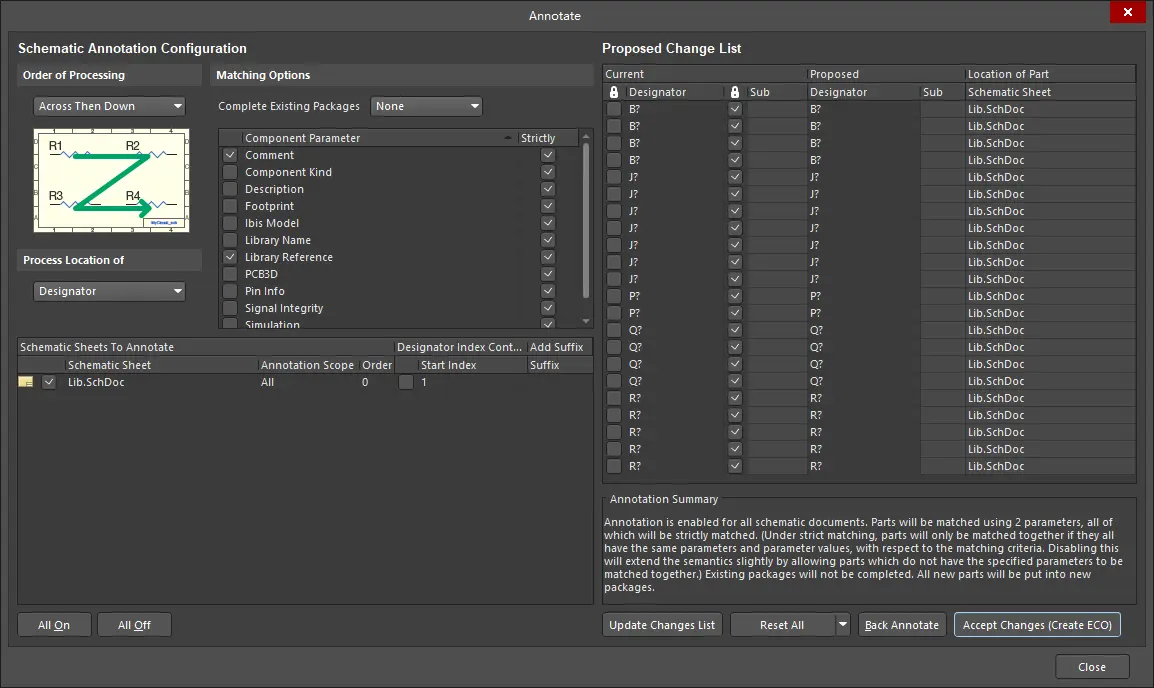Select the Lib.SchDoc sheet name in sheets list
This screenshot has width=1154, height=688.
[96, 382]
